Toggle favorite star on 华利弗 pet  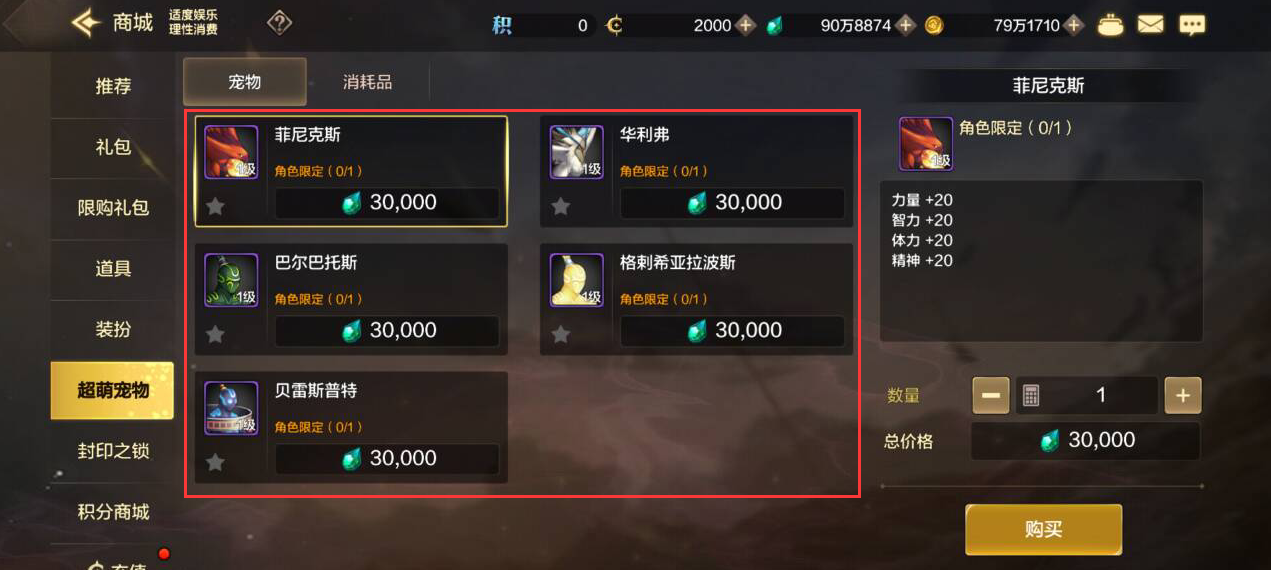[560, 206]
